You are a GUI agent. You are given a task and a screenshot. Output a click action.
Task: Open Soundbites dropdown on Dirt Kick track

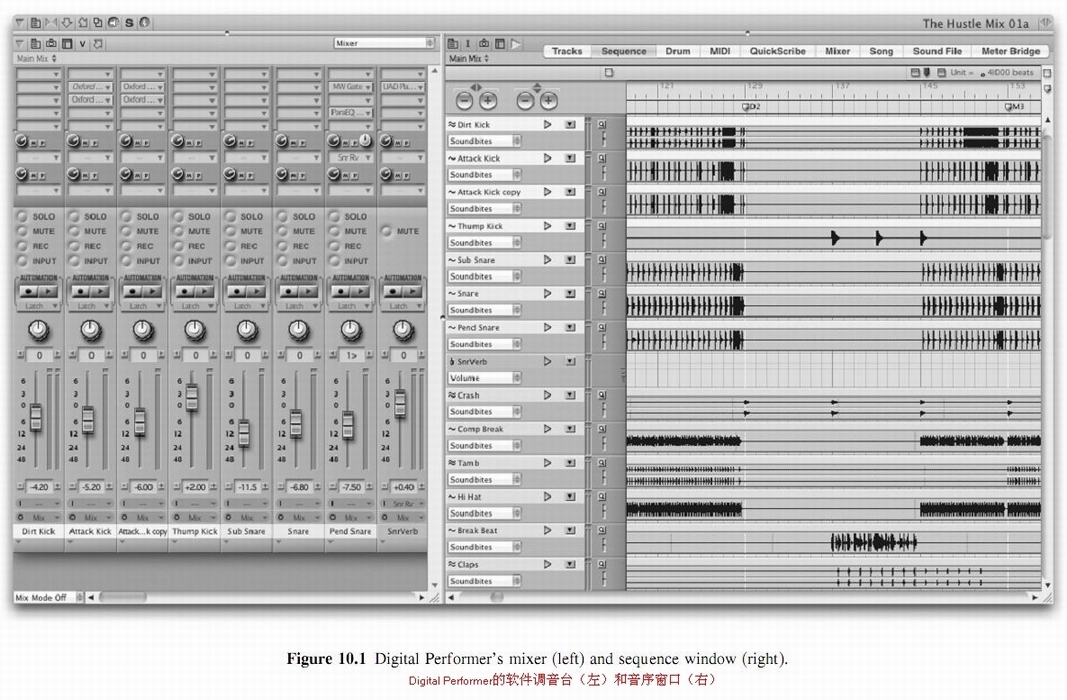pyautogui.click(x=485, y=141)
